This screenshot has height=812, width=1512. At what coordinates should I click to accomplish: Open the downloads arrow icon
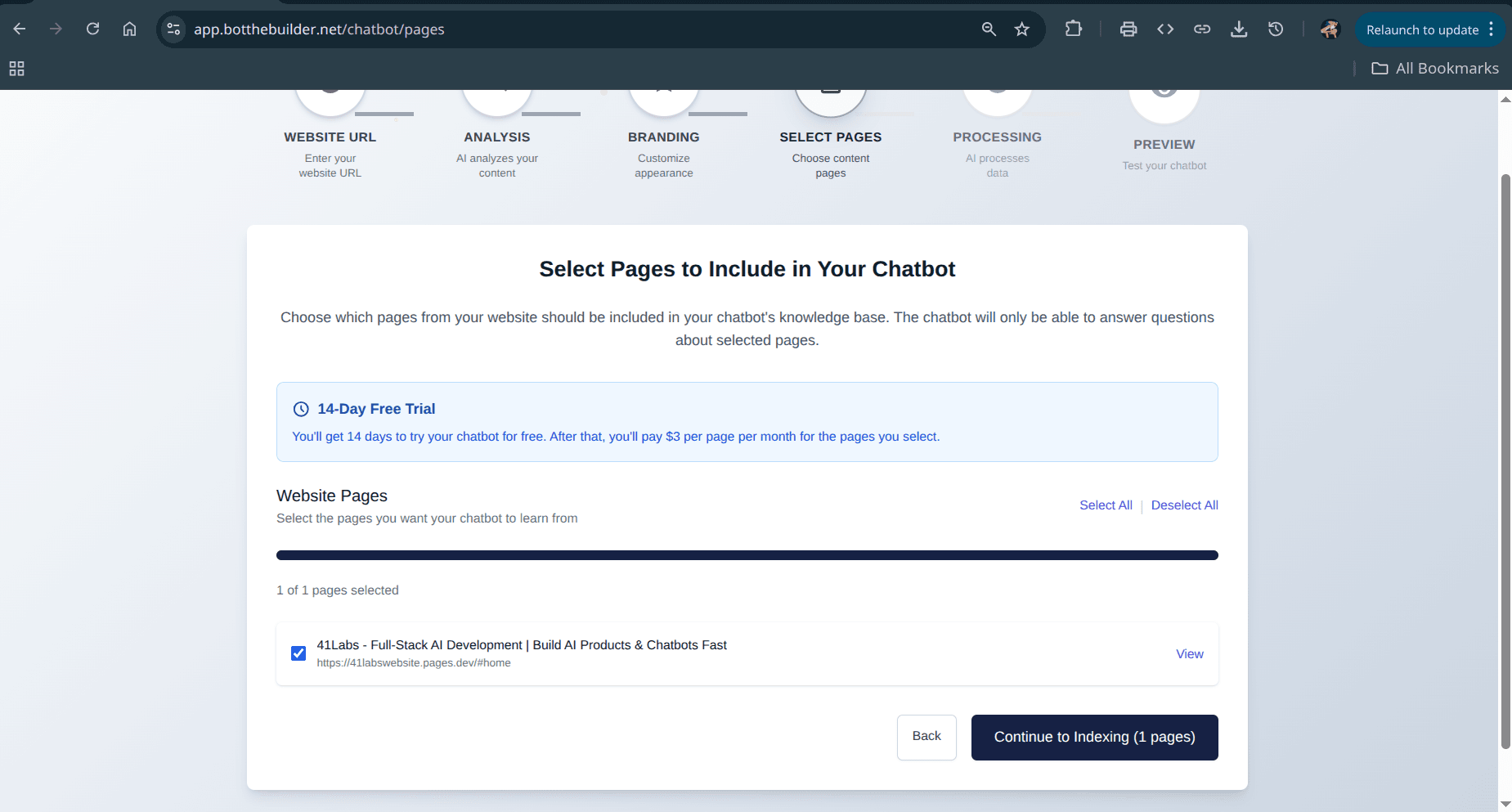click(1239, 29)
